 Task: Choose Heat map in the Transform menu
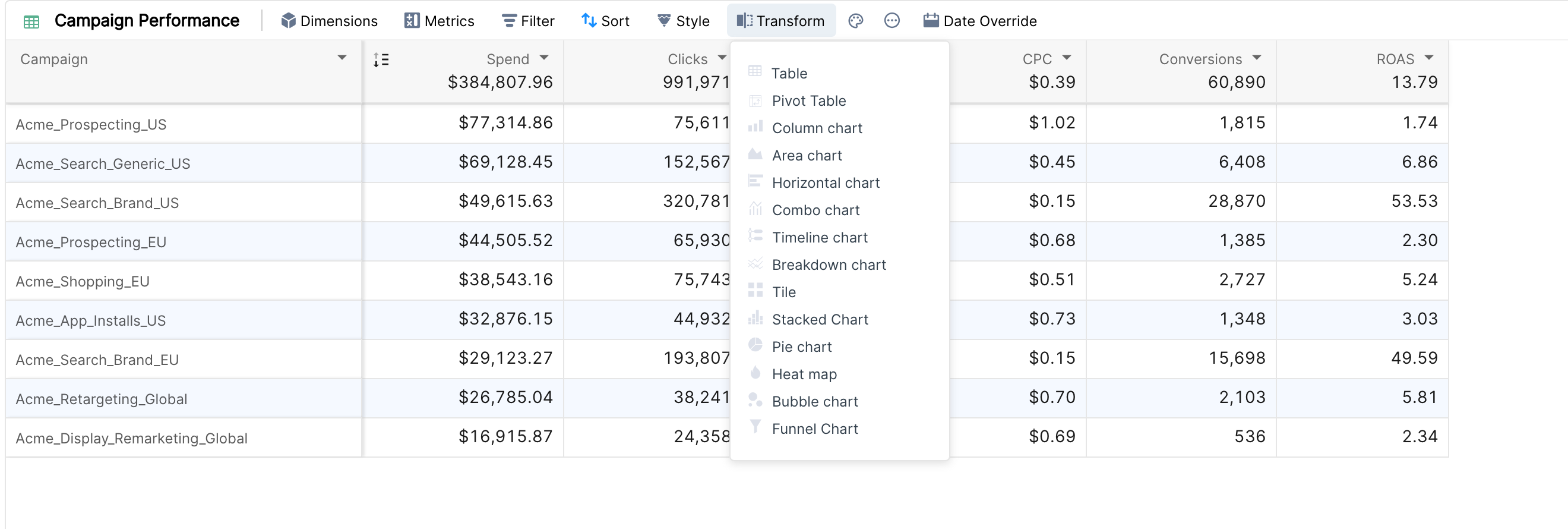[839, 374]
